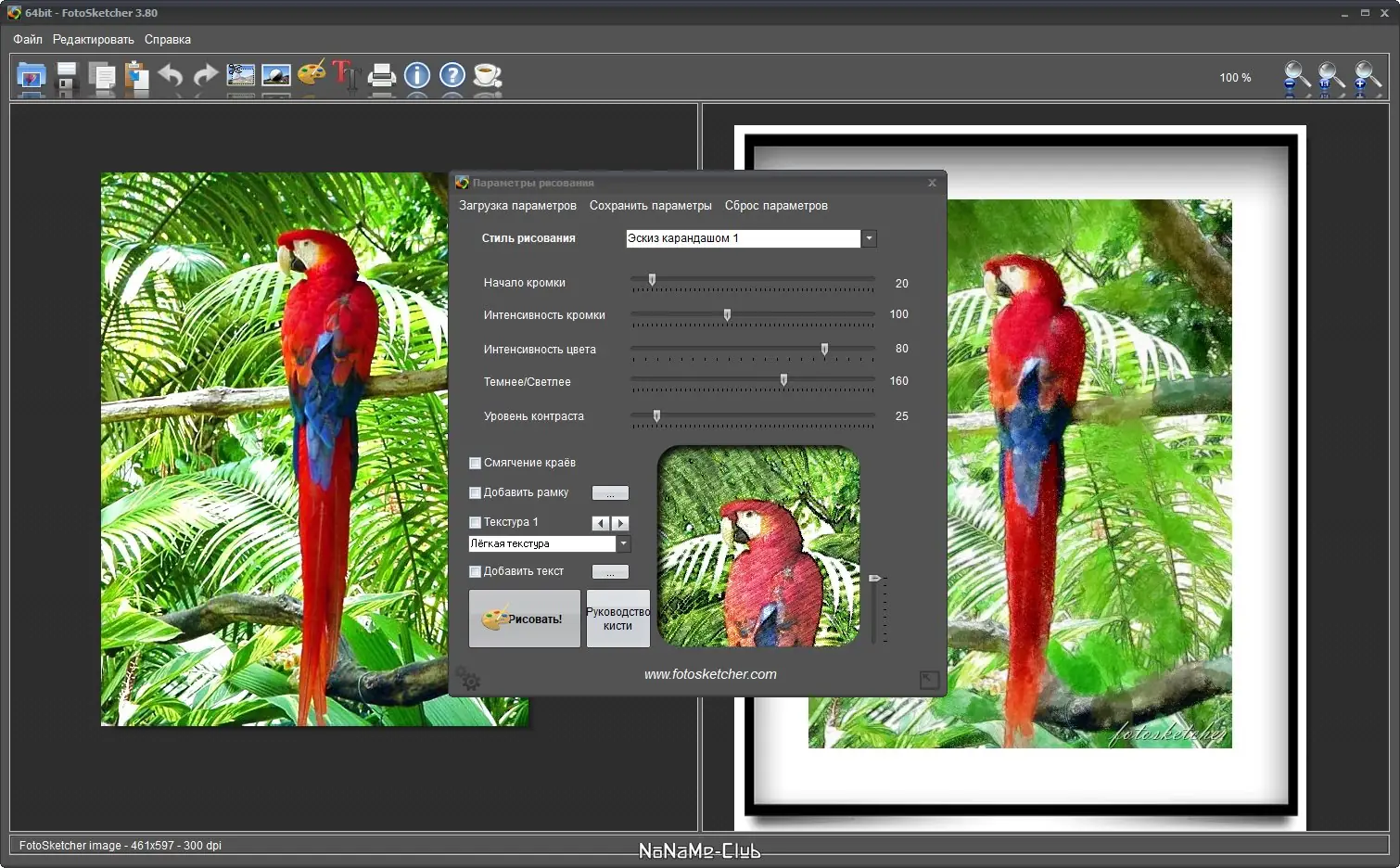
Task: Click the parrot preview thumbnail in the dialog
Action: (x=758, y=546)
